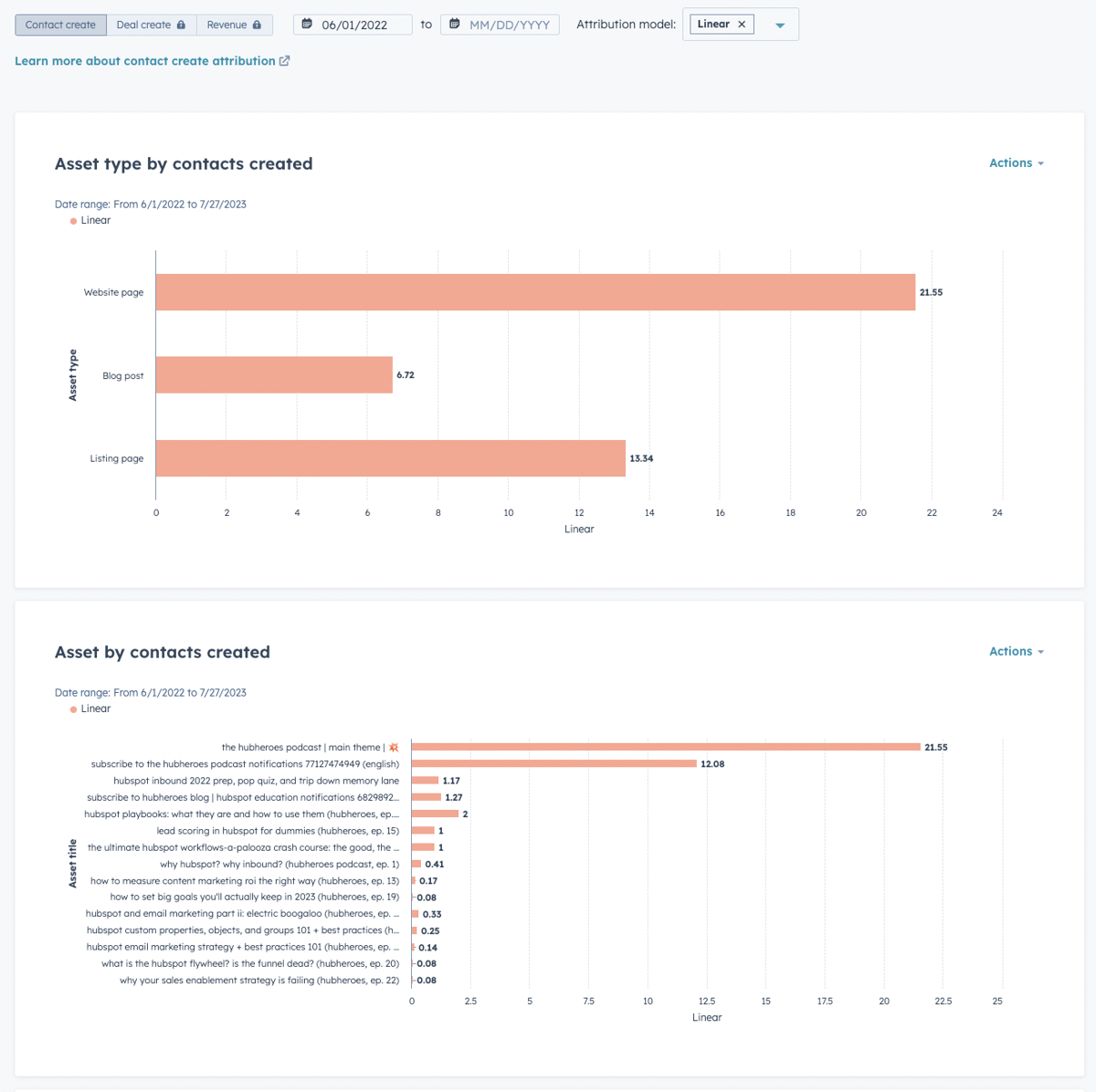Image resolution: width=1096 pixels, height=1092 pixels.
Task: Switch to the Deal create tab
Action: point(144,25)
